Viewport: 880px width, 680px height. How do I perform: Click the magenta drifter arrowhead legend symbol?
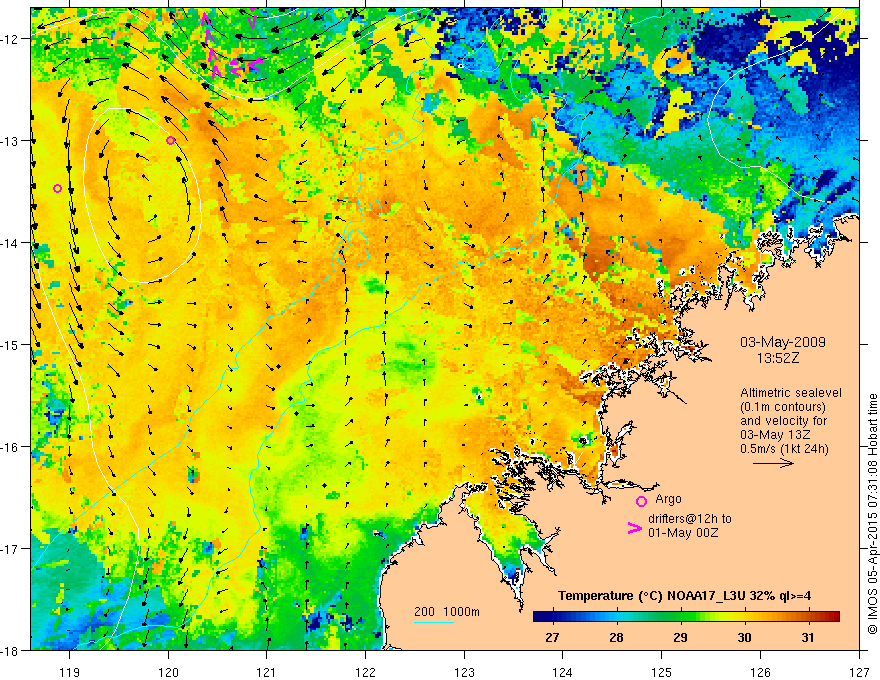(634, 528)
